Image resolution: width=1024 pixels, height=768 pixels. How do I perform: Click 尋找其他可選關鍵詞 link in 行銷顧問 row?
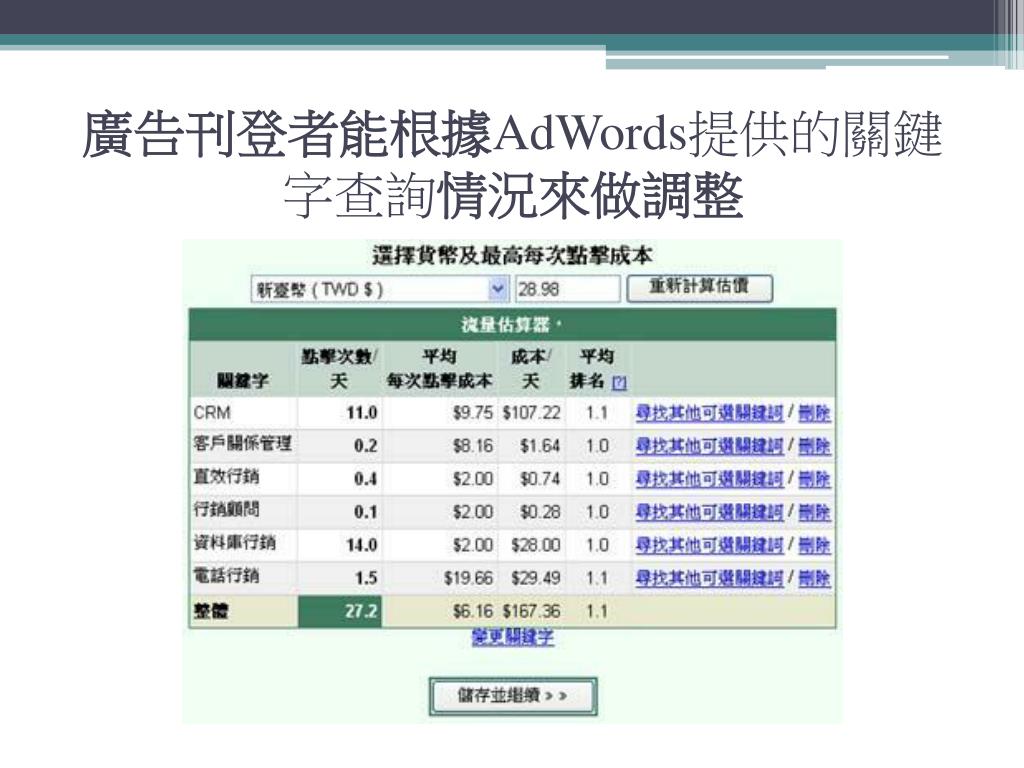coord(709,512)
